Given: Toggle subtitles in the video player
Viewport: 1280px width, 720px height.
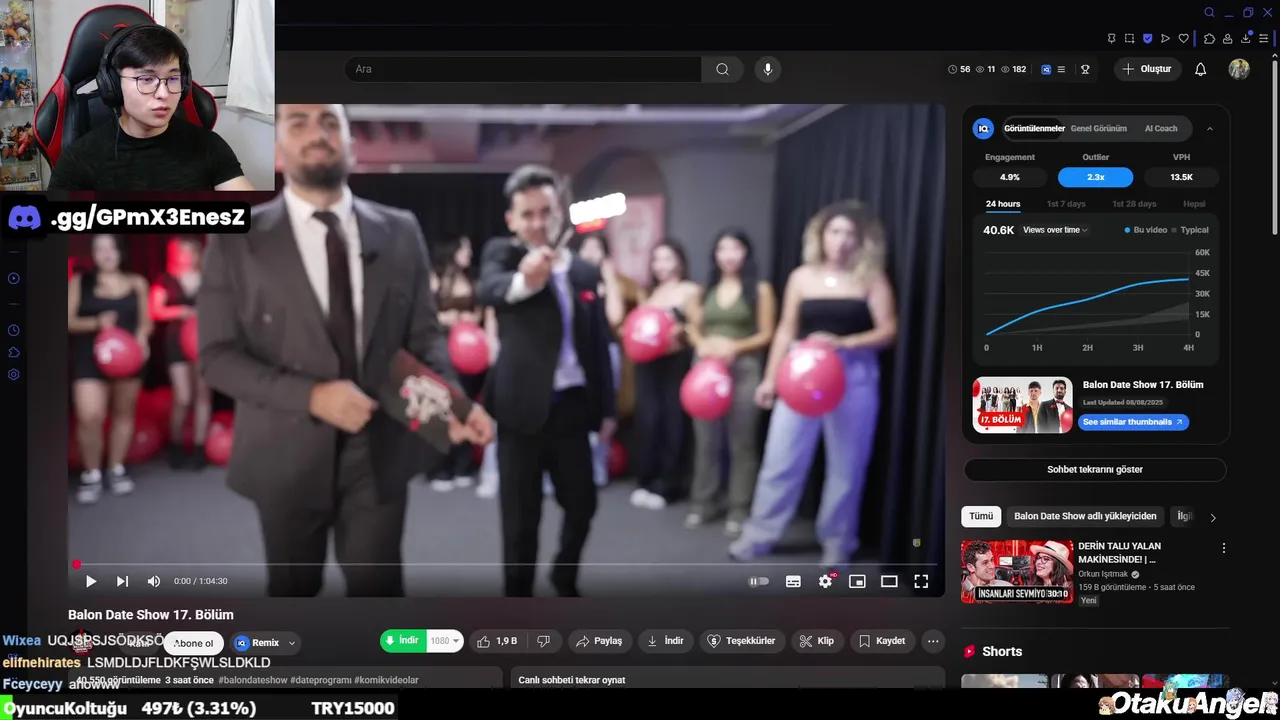Looking at the screenshot, I should (x=793, y=581).
